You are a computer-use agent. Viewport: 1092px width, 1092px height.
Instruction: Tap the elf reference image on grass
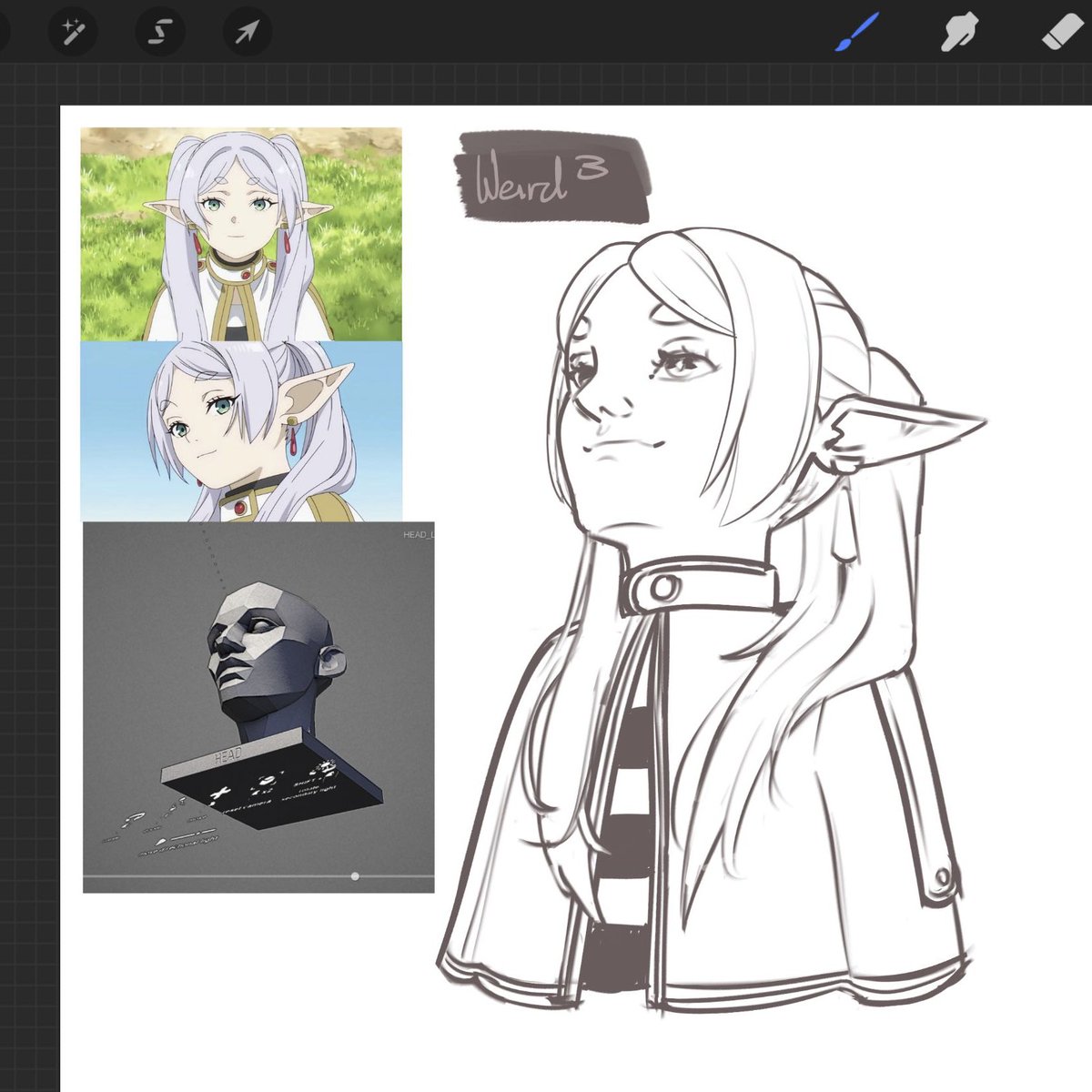[x=241, y=234]
